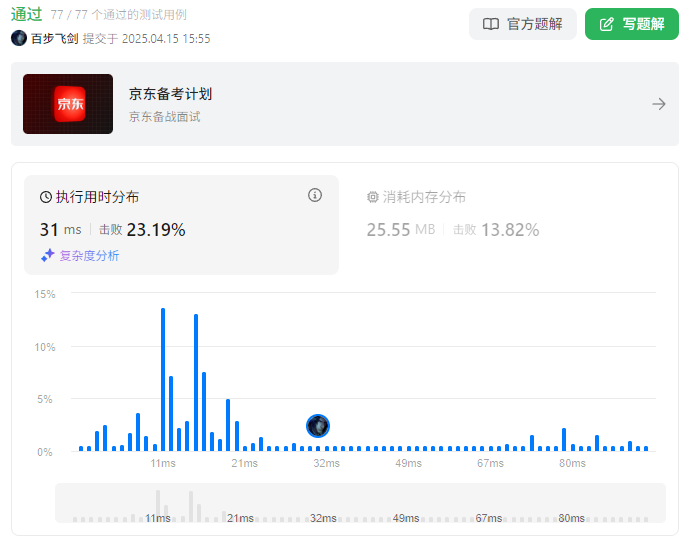Click the clock icon beside 执行用时分布
Screen dimensions: 691x546
click(x=46, y=197)
